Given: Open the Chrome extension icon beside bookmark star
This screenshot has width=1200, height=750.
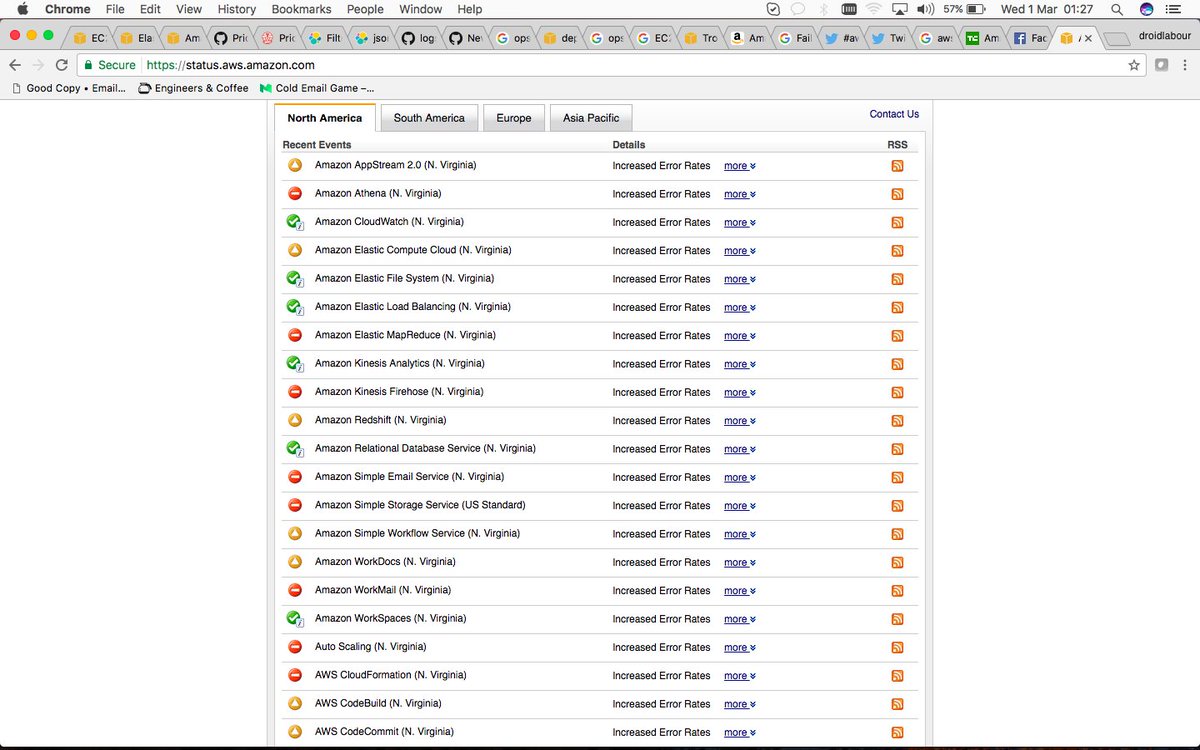Looking at the screenshot, I should [1161, 65].
